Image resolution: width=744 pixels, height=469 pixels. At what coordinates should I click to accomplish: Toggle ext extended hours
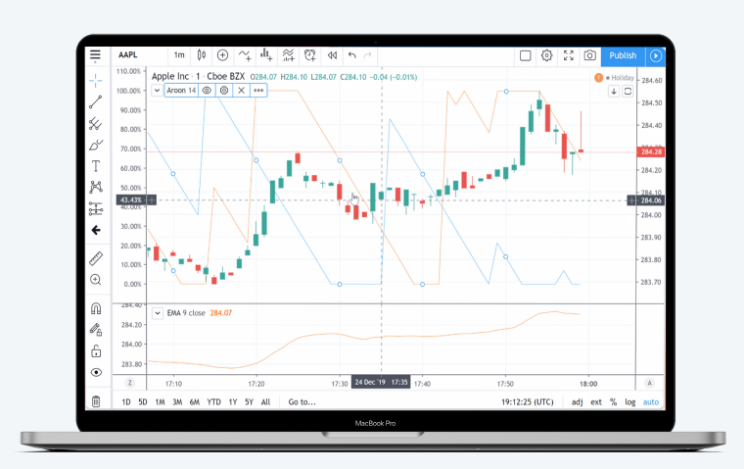pyautogui.click(x=596, y=402)
